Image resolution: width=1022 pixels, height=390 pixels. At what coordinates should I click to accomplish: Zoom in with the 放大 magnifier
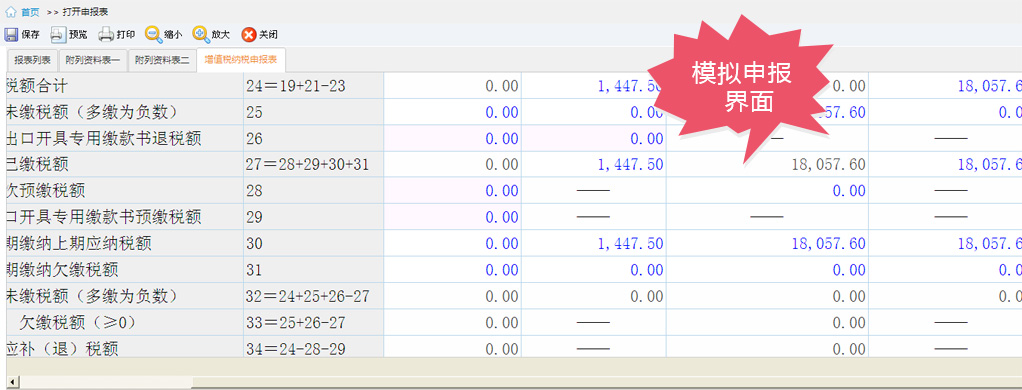click(x=201, y=35)
